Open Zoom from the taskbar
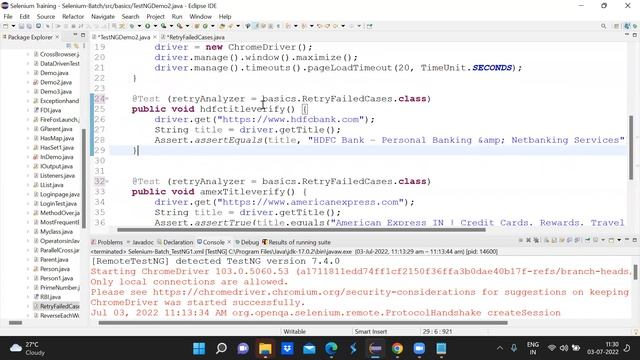Image resolution: width=640 pixels, height=360 pixels. pyautogui.click(x=419, y=349)
